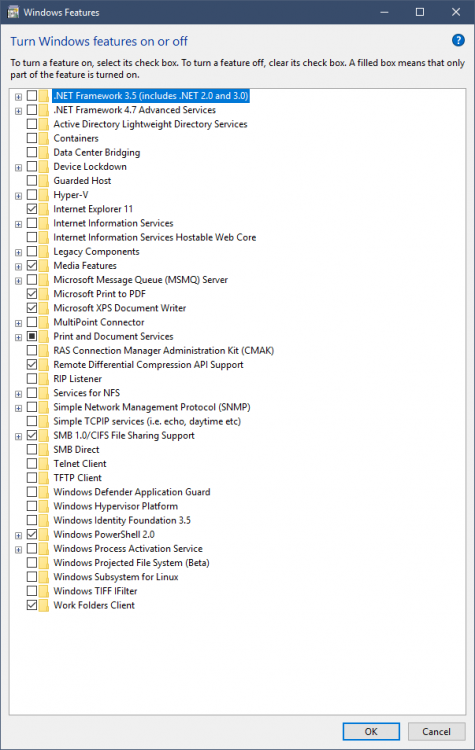Click the Windows Features title bar icon
Screen dimensions: 475x750
click(x=13, y=12)
